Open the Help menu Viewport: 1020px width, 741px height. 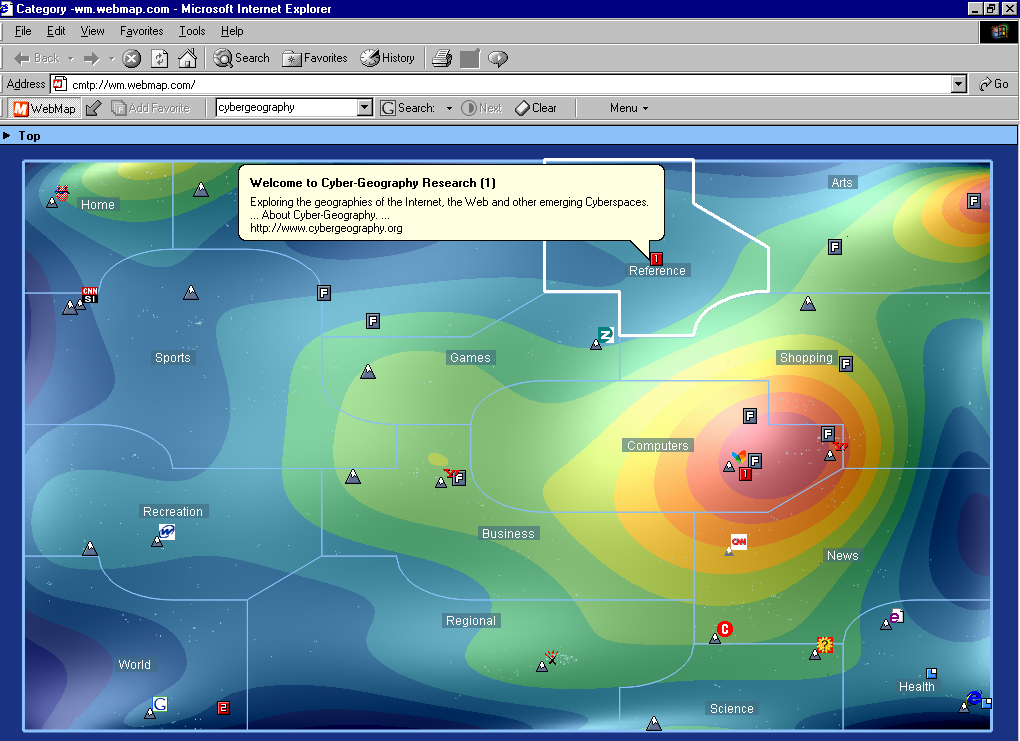click(232, 31)
